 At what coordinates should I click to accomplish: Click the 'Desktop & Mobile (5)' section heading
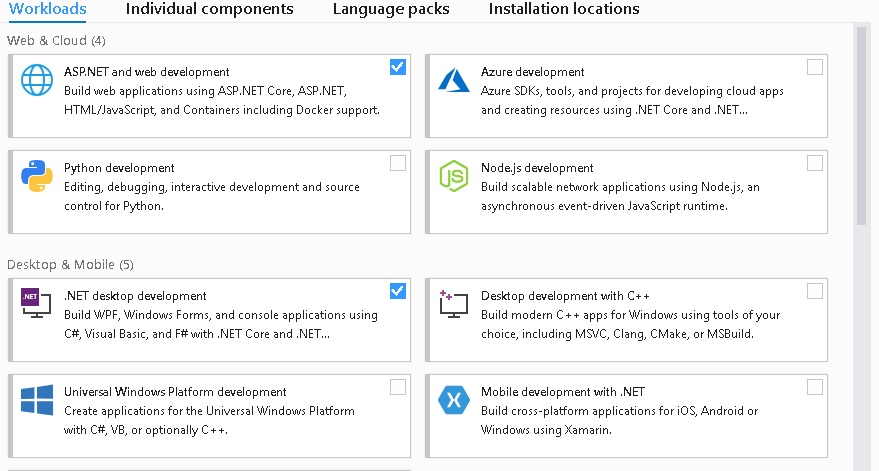70,264
